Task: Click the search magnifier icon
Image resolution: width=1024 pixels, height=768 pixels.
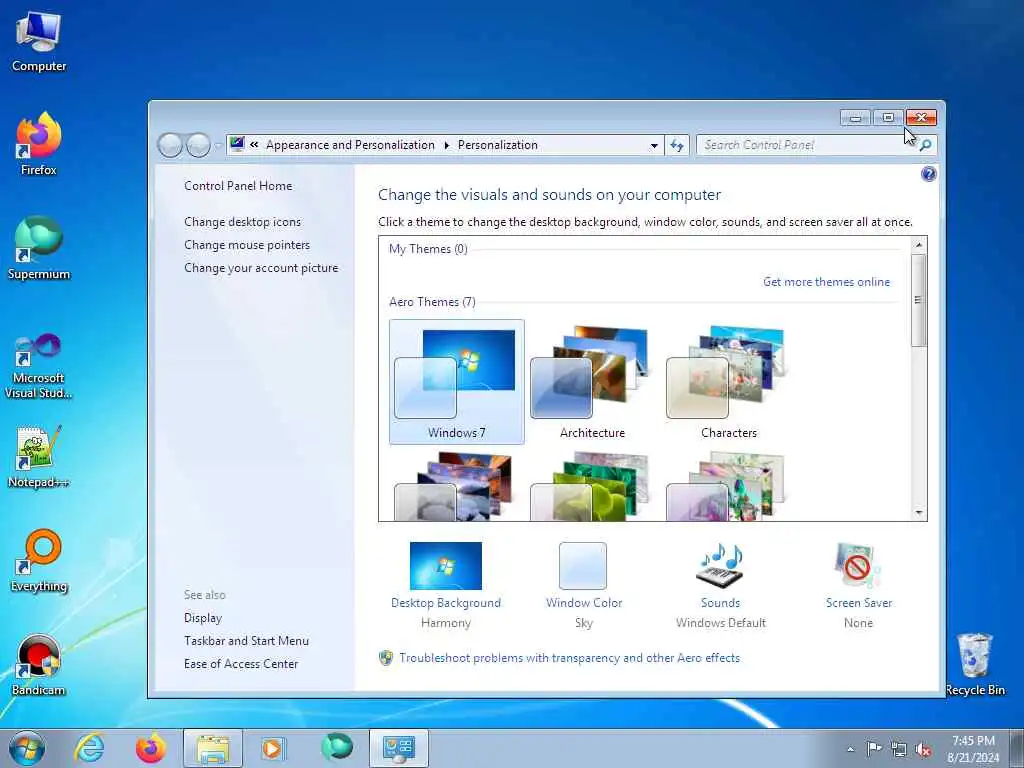Action: tap(925, 145)
